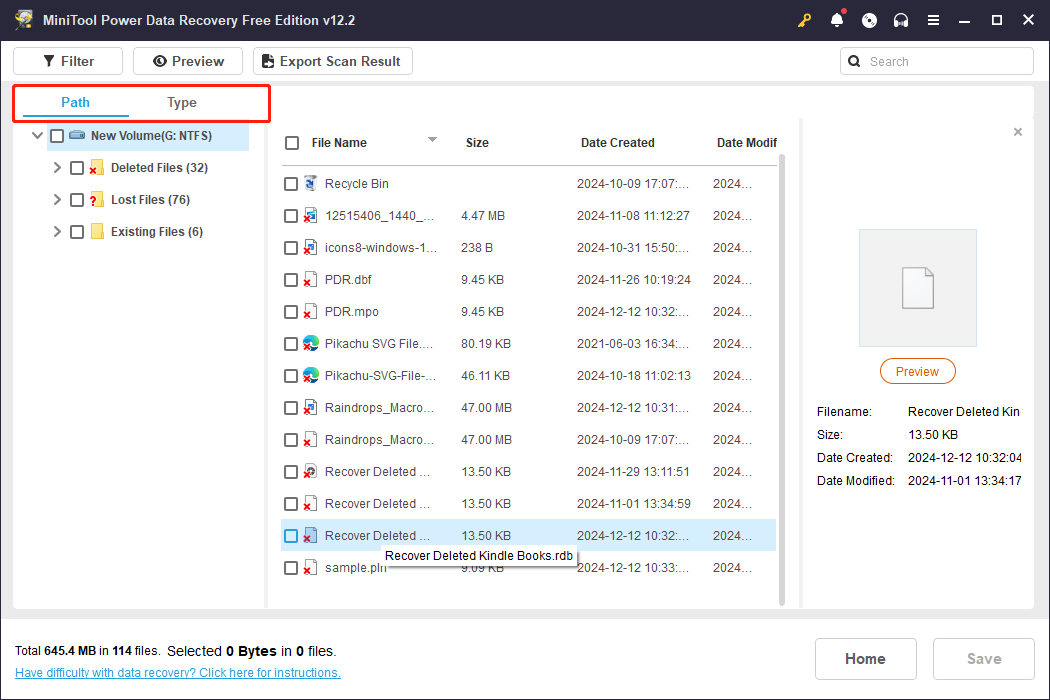Click the orange Preview button
Image resolution: width=1050 pixels, height=700 pixels.
pyautogui.click(x=917, y=372)
